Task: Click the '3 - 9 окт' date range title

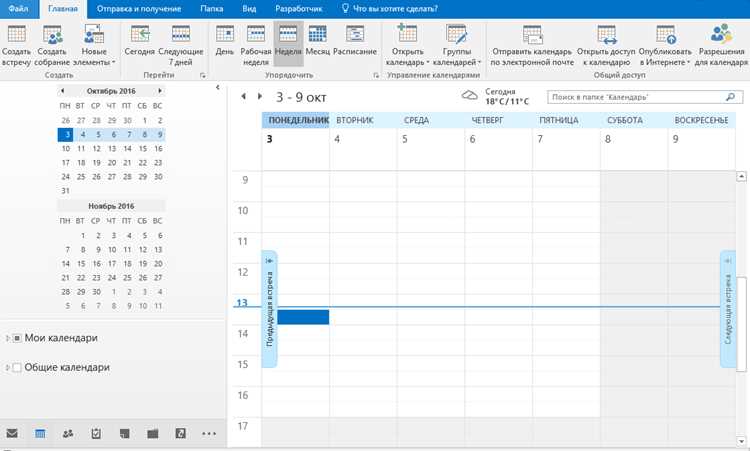Action: 301,97
